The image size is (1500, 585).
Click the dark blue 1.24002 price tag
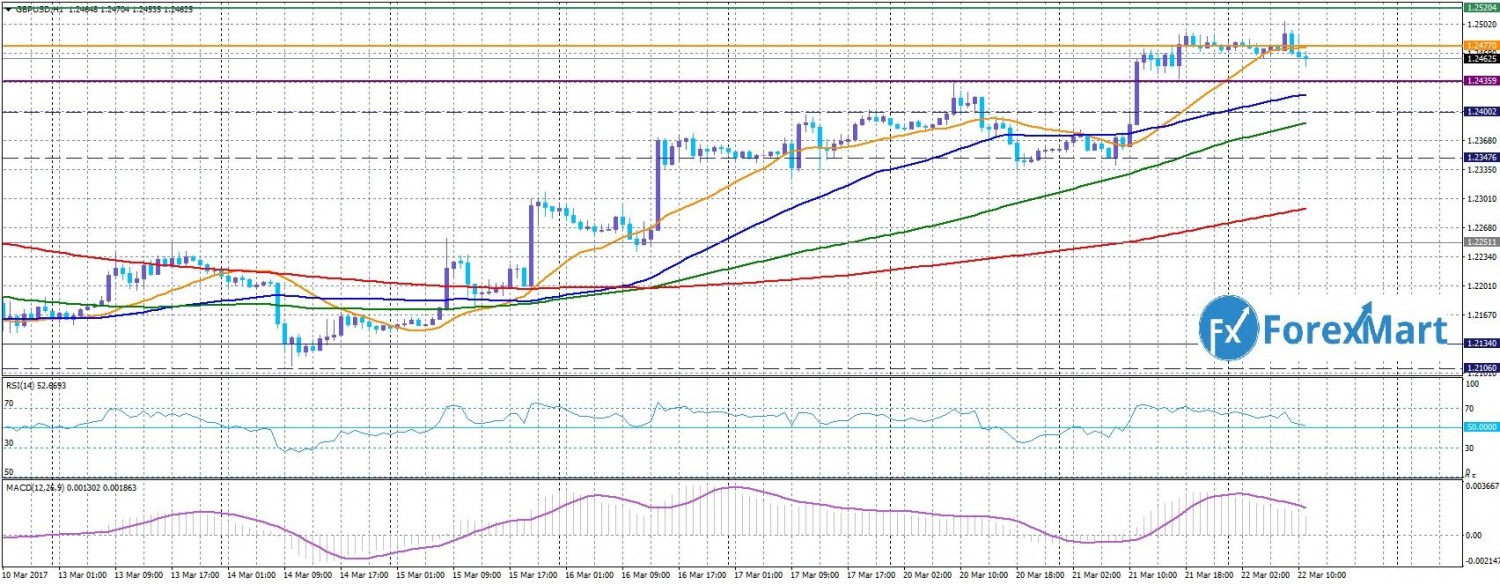click(1479, 112)
